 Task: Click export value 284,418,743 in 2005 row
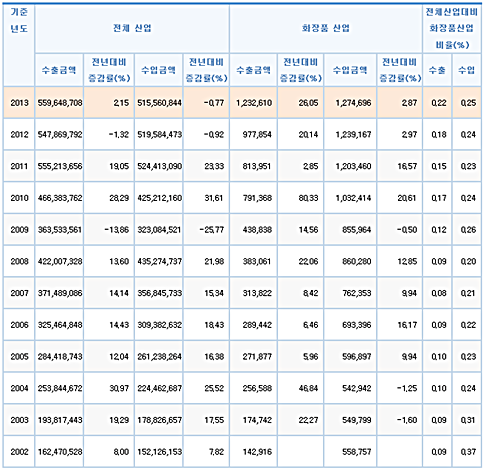(59, 356)
